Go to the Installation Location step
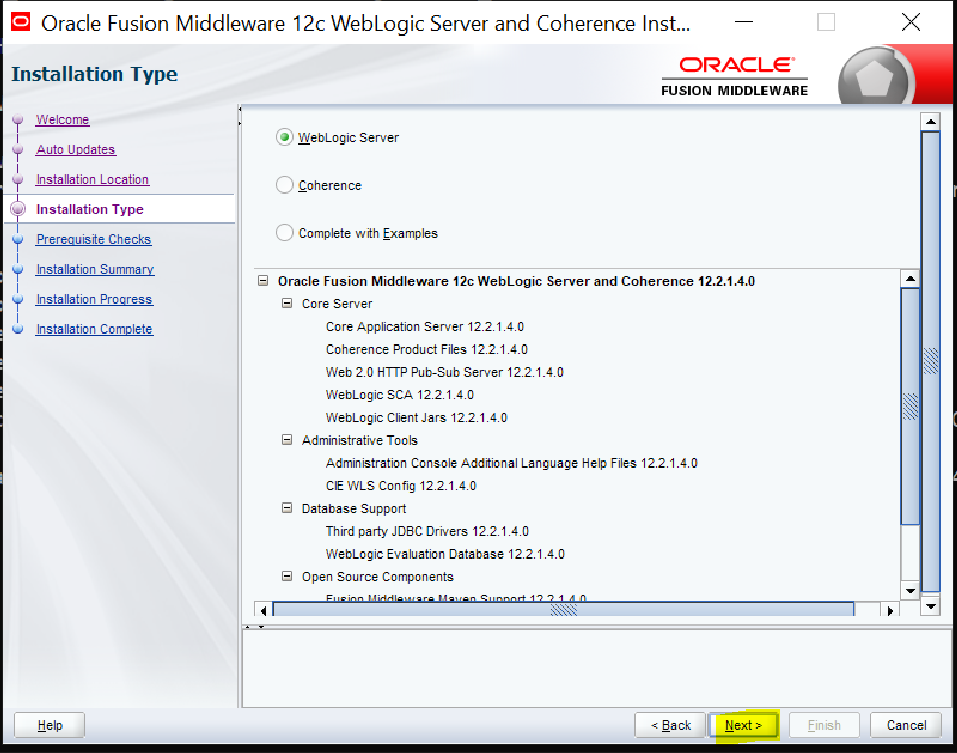This screenshot has height=753, width=957. tap(92, 180)
